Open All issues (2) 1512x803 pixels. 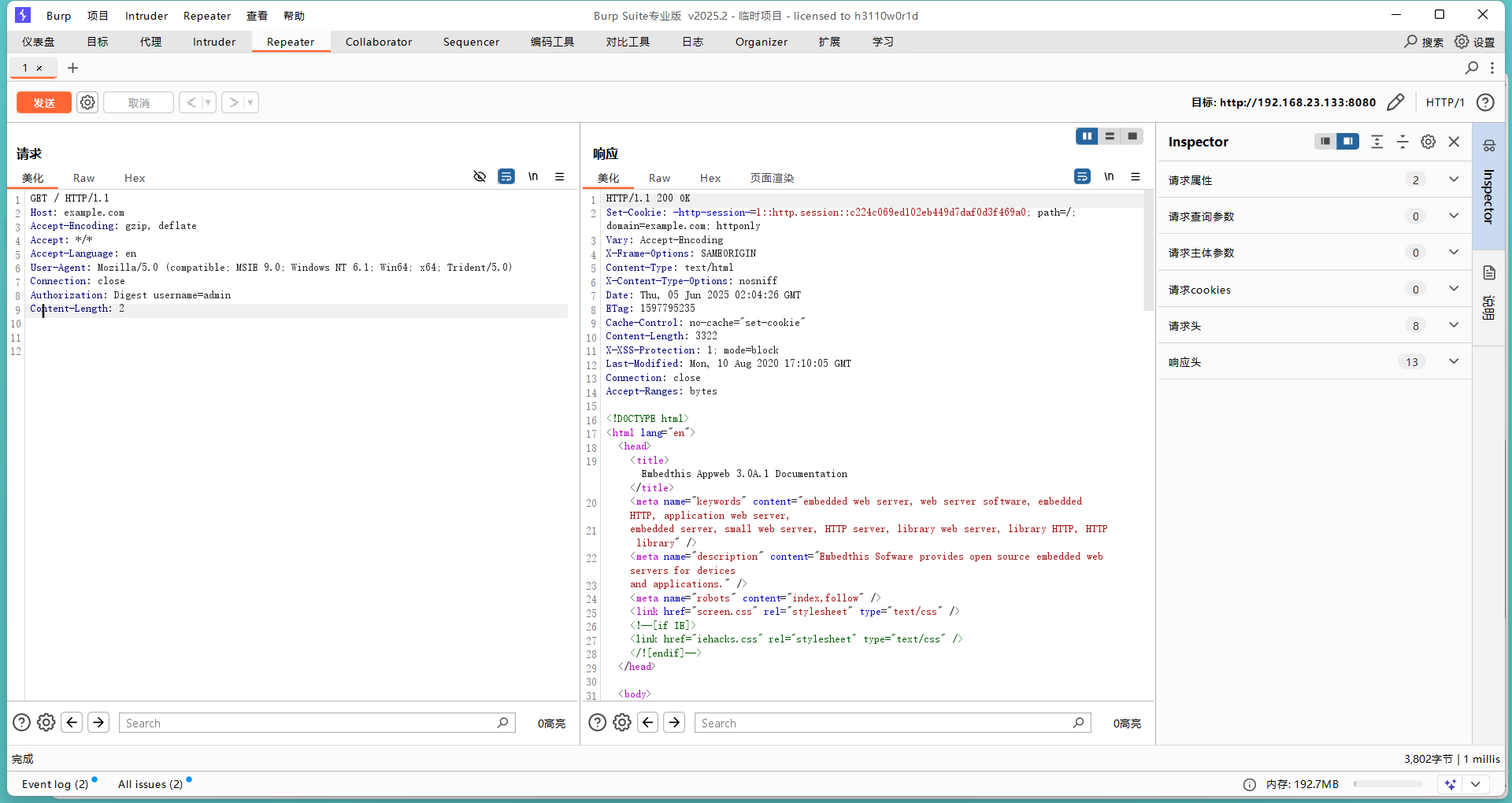[x=150, y=784]
